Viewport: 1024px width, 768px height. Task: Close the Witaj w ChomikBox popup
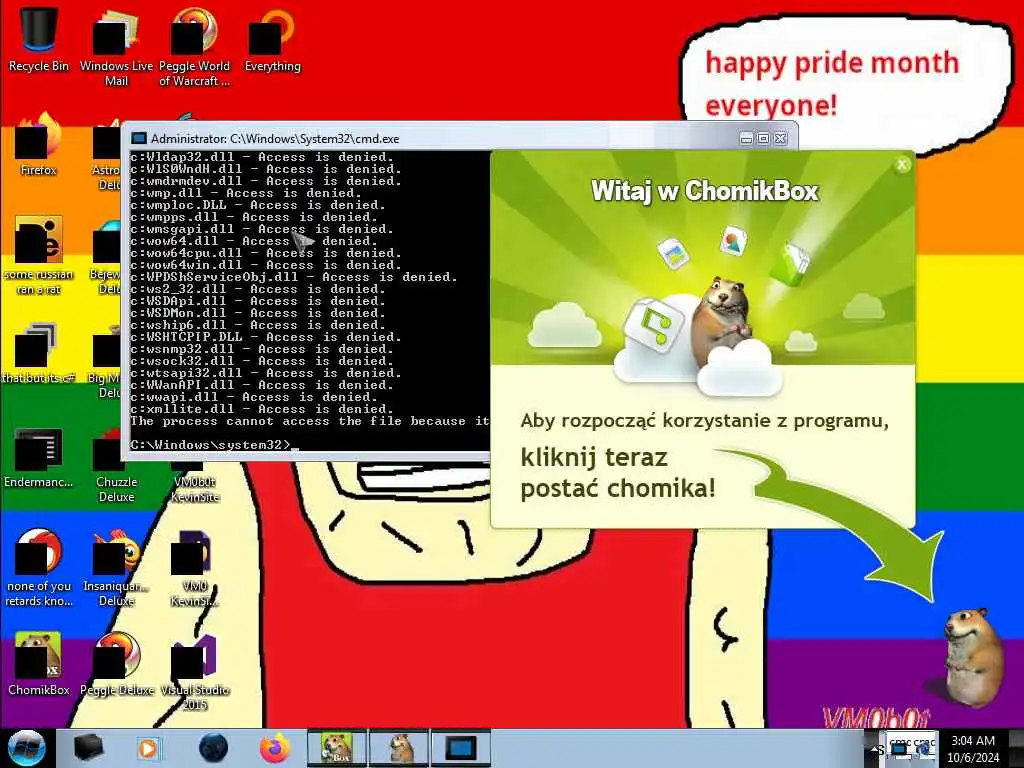click(902, 165)
